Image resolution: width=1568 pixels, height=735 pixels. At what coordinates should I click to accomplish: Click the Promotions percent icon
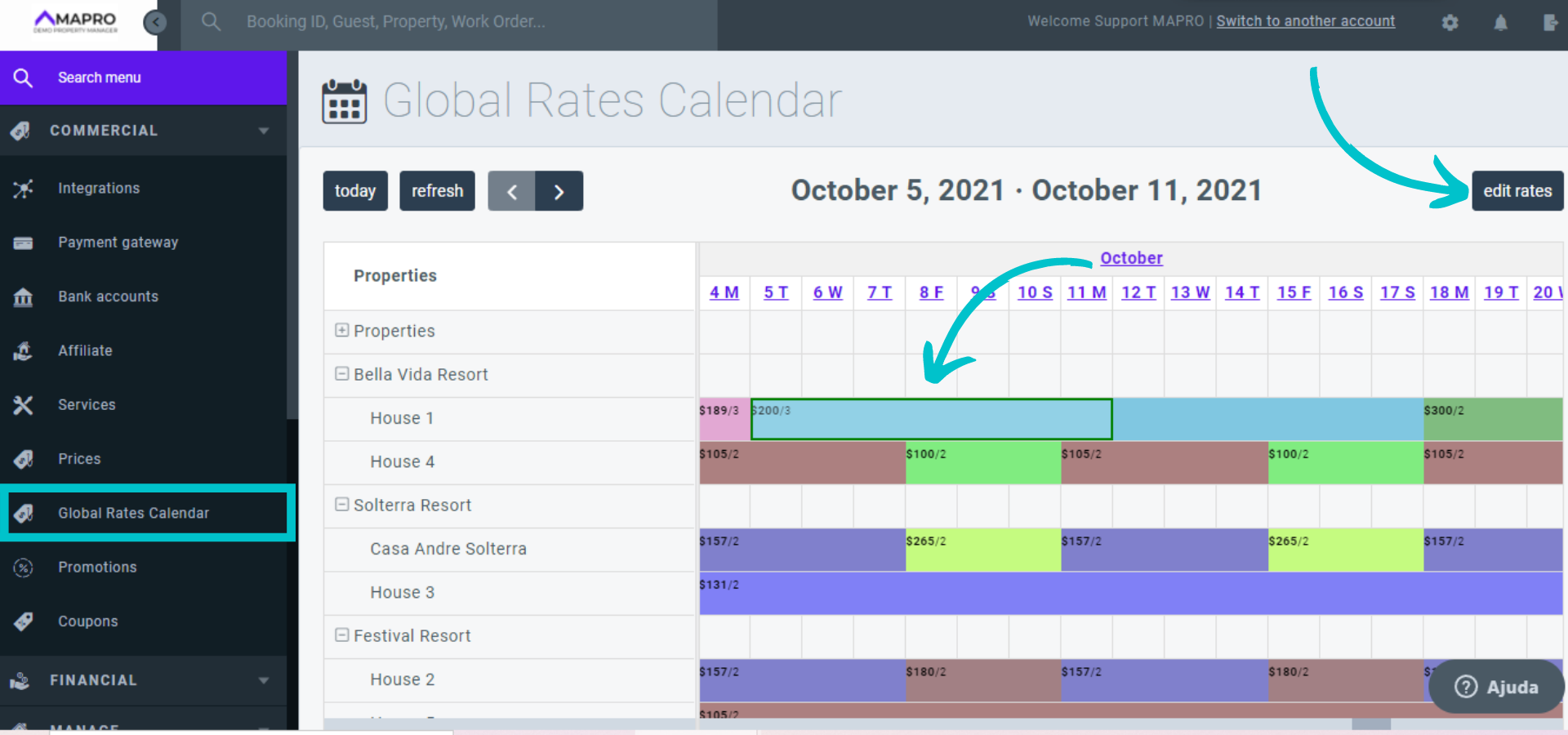(24, 568)
